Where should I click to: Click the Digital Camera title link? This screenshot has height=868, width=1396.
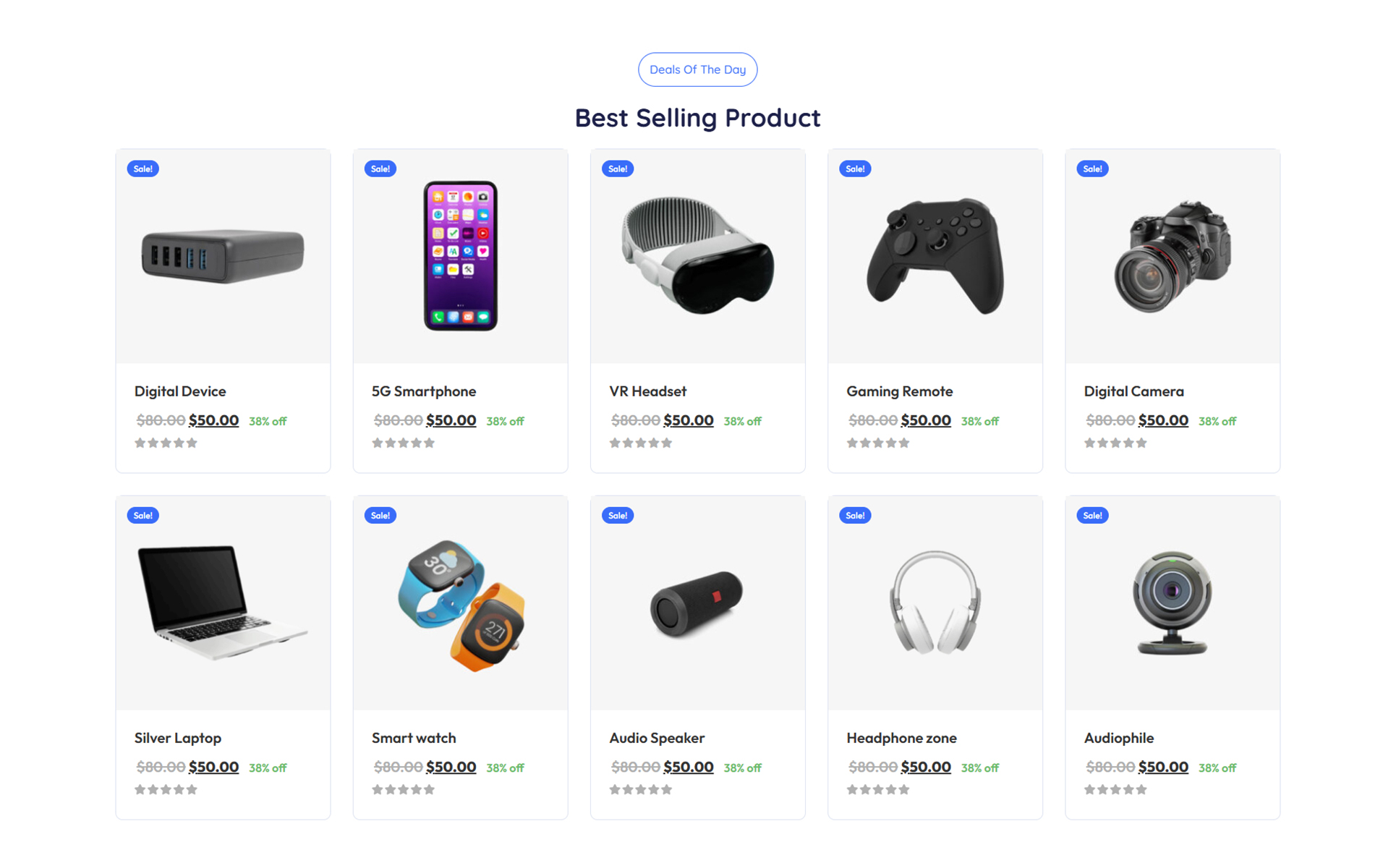(x=1133, y=391)
